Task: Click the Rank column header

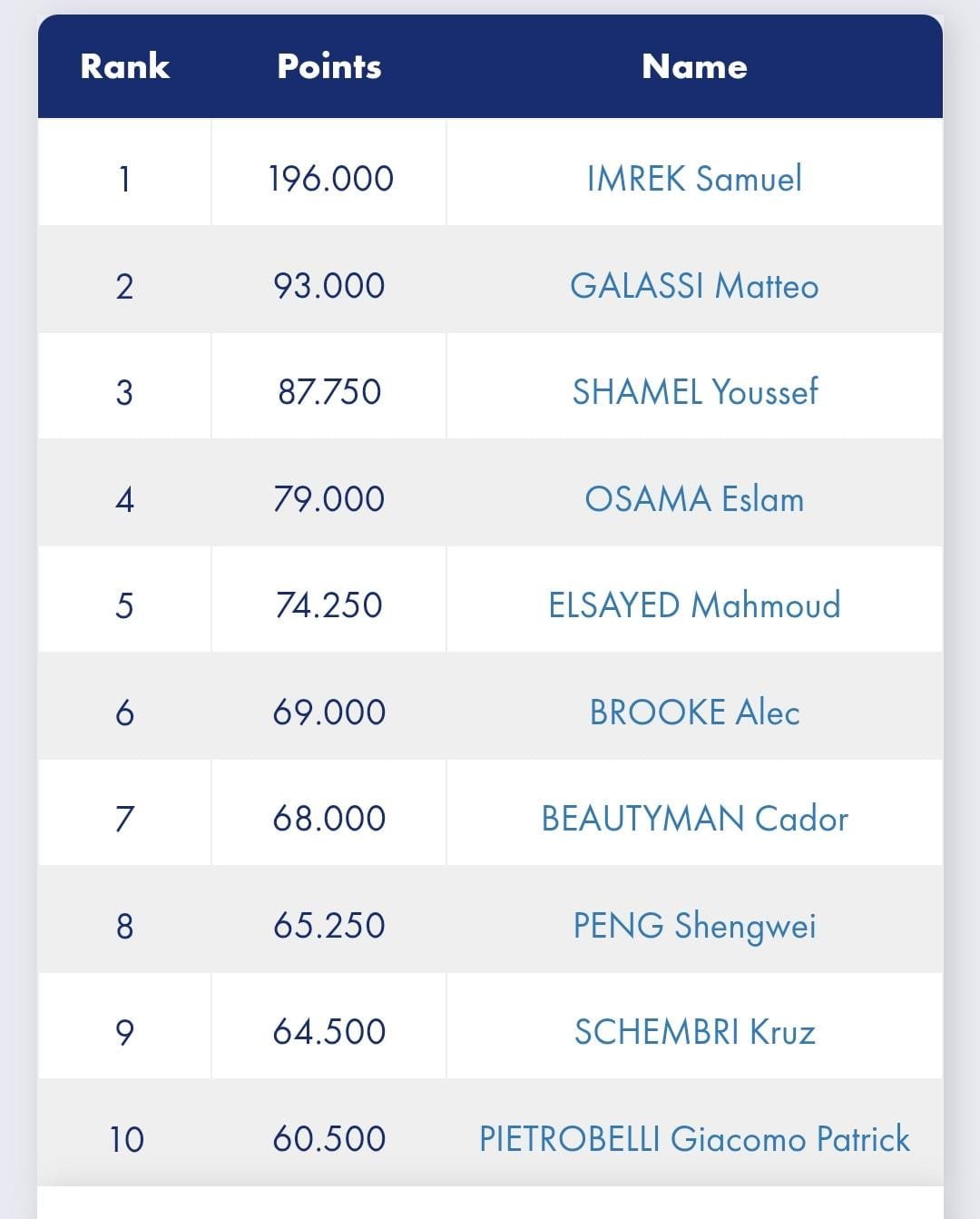Action: coord(124,65)
